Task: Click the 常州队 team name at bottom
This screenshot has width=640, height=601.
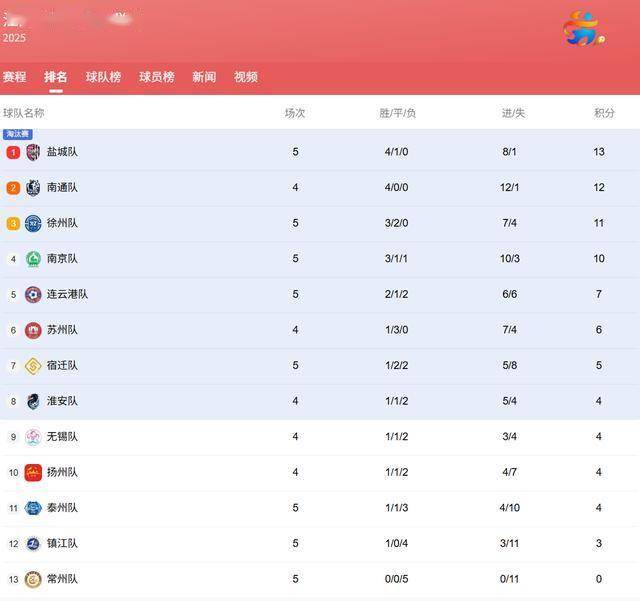Action: 62,579
